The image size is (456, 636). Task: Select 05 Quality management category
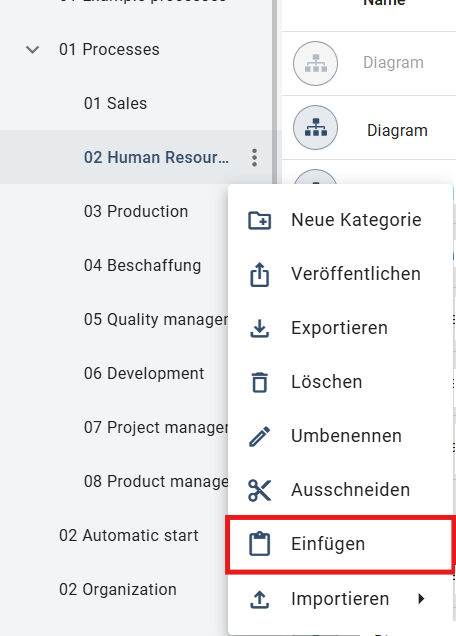[156, 319]
